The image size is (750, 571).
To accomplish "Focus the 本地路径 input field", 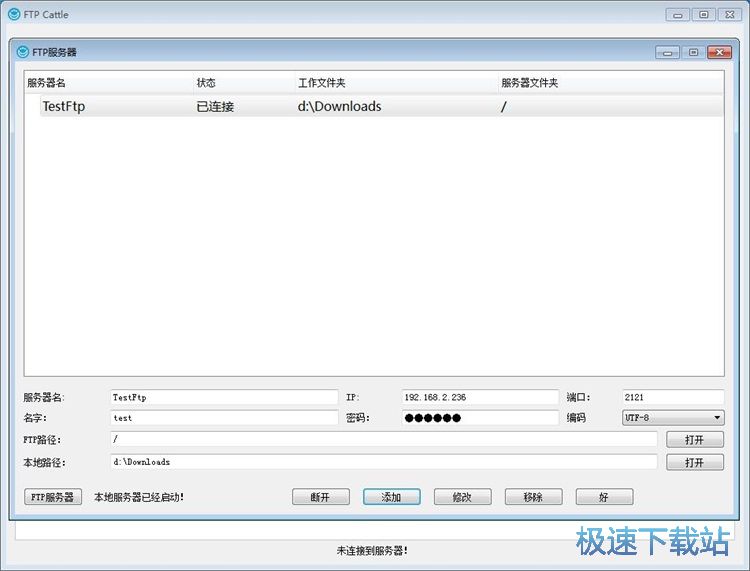I will click(384, 462).
